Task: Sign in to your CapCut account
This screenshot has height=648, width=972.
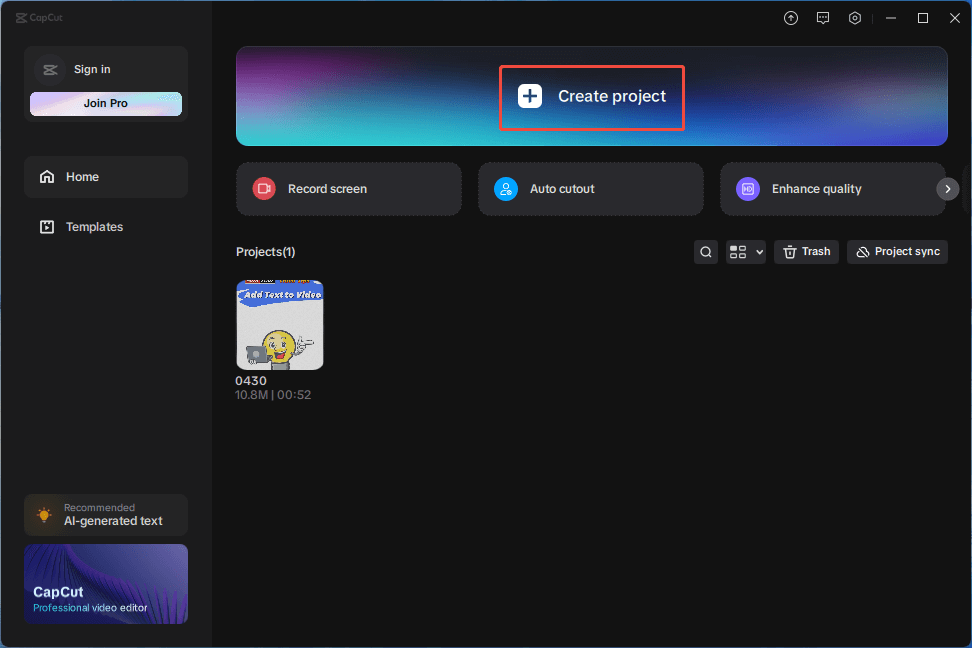Action: click(91, 69)
